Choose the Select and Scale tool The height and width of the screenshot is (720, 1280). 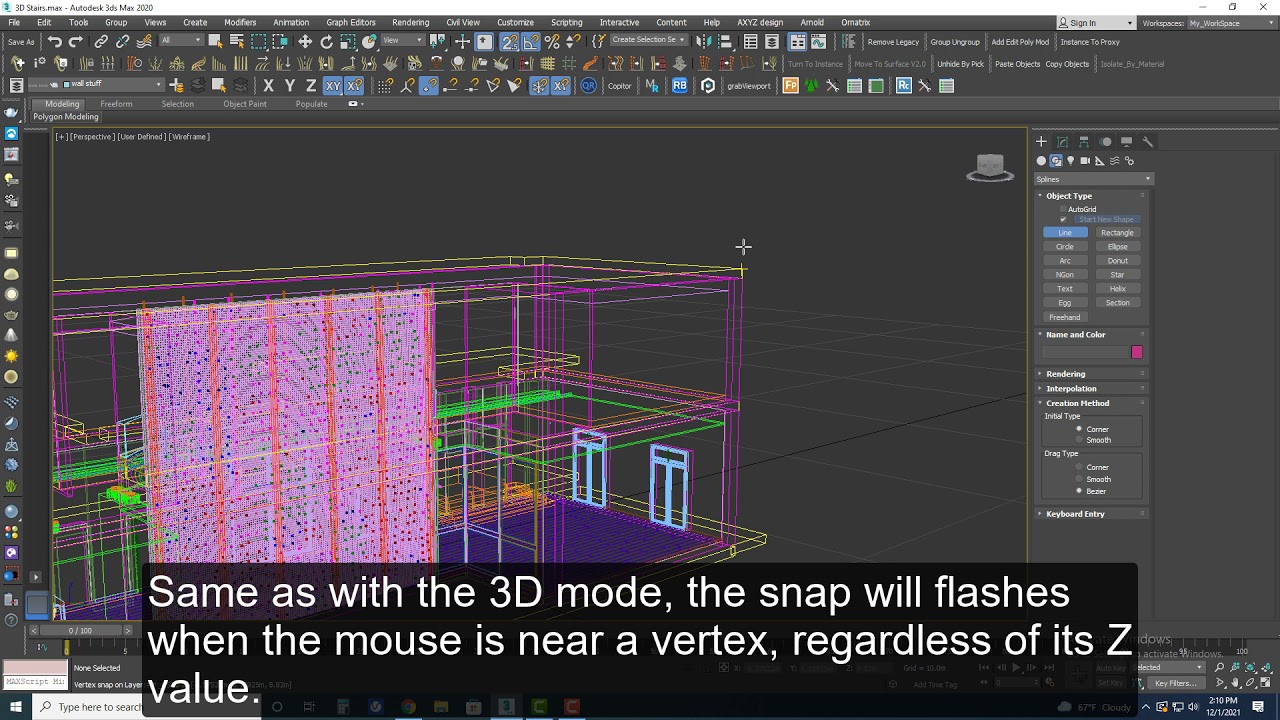[348, 42]
